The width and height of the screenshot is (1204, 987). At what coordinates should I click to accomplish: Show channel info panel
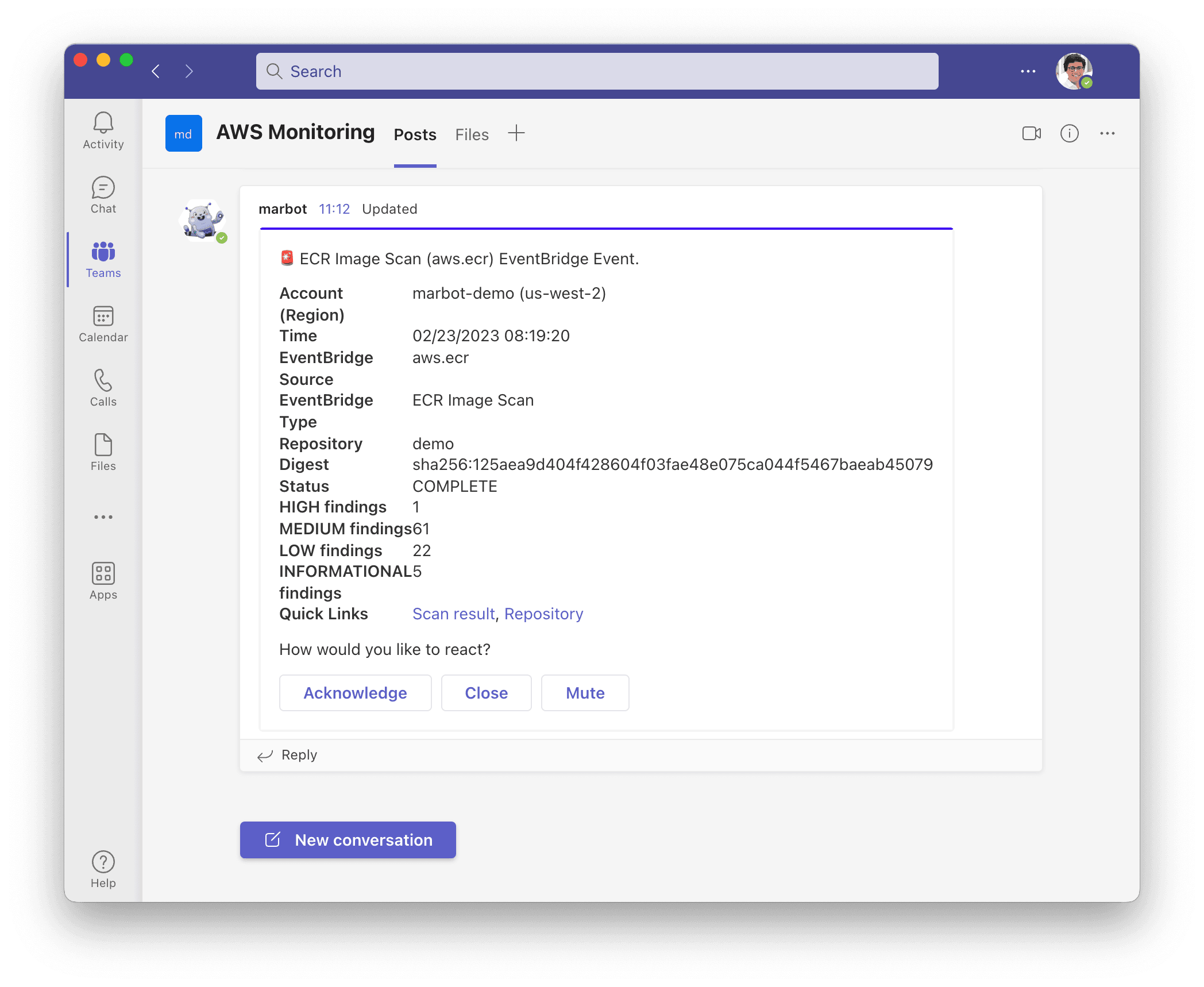(x=1070, y=133)
